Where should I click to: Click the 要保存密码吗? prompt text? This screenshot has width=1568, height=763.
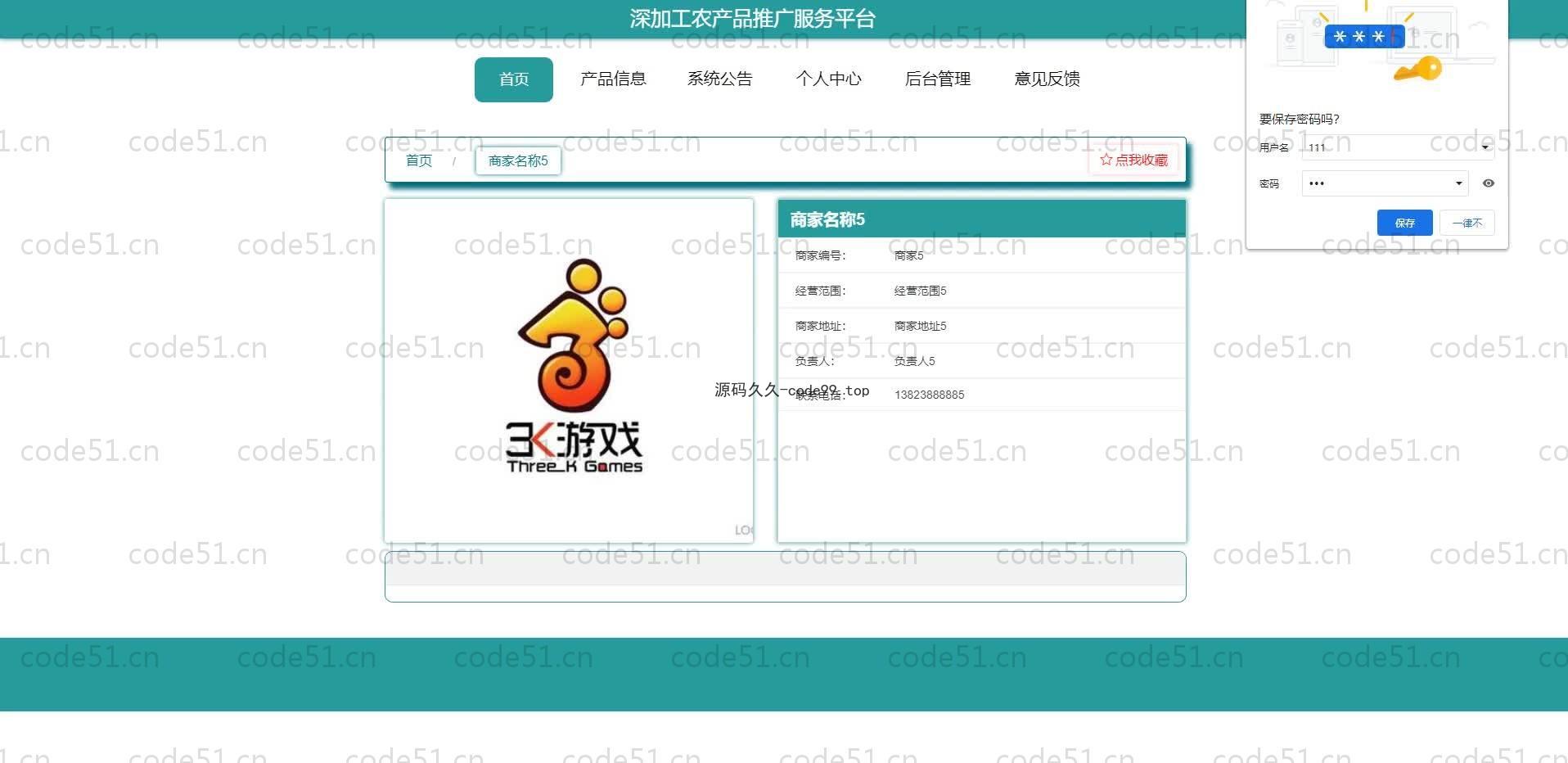tap(1300, 119)
